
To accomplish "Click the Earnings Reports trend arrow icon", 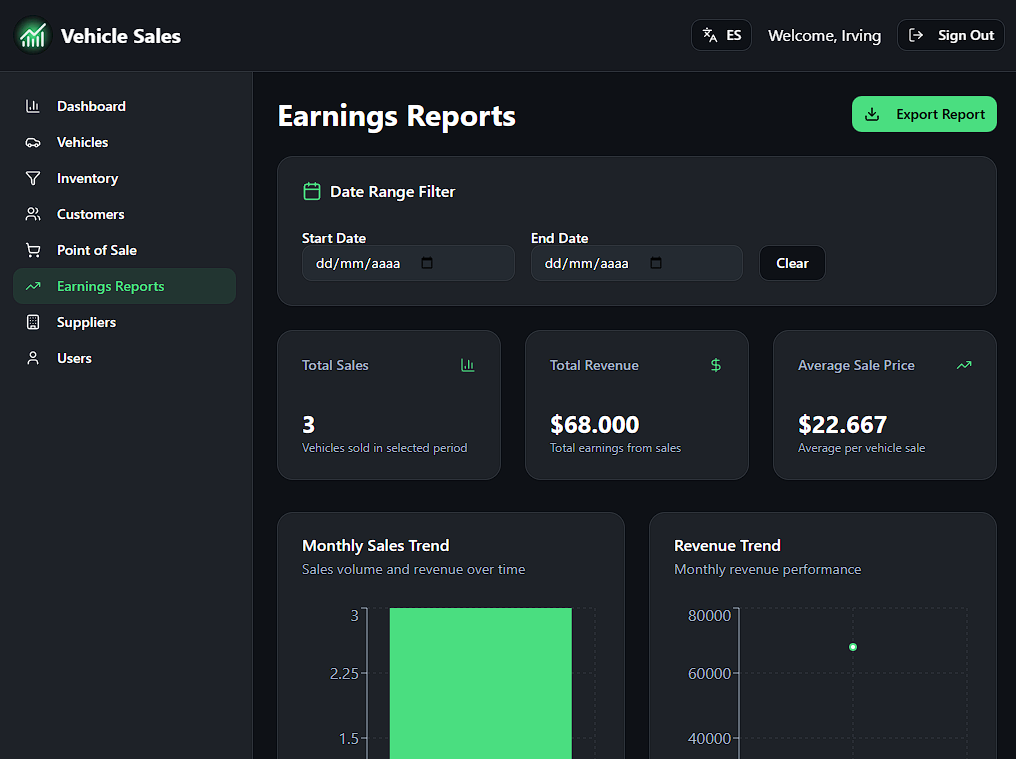I will (x=33, y=286).
